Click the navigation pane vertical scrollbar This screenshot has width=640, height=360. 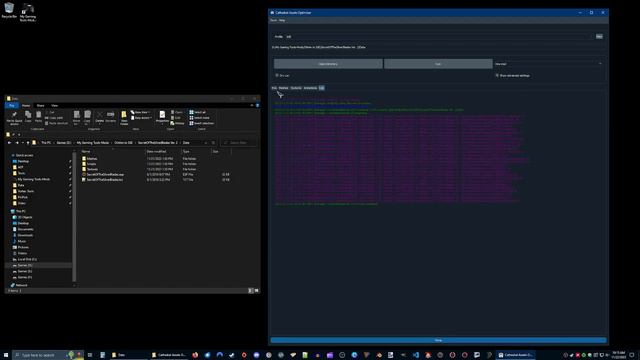pos(74,218)
